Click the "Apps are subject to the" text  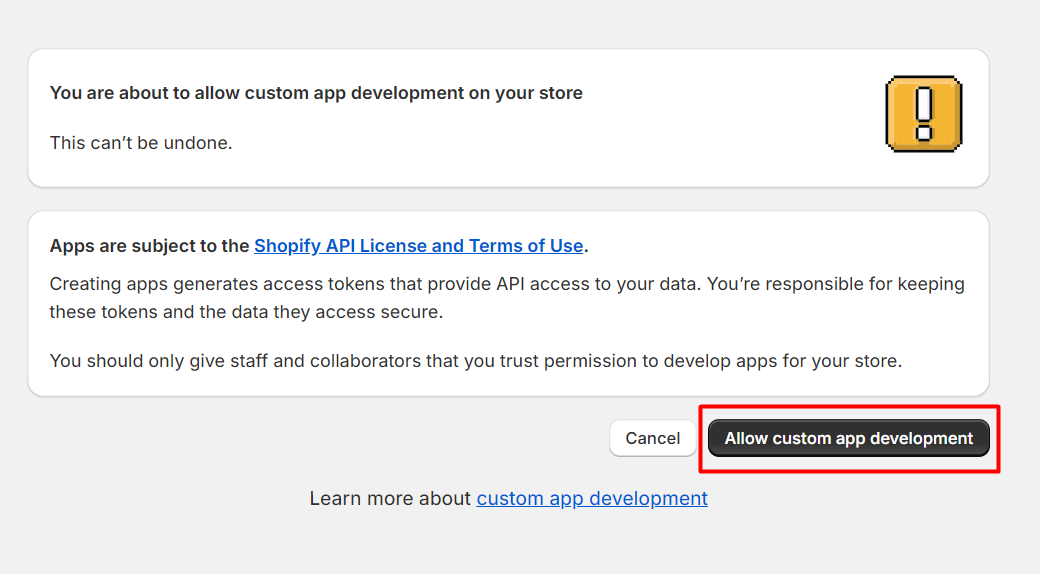149,246
